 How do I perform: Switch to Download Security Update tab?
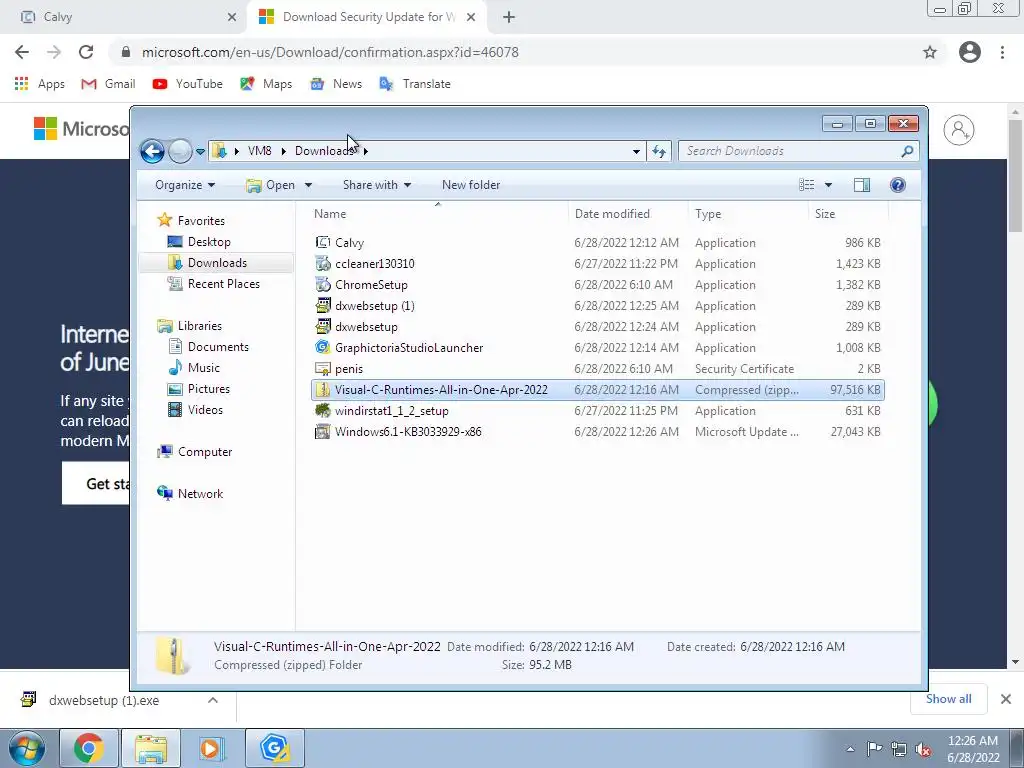pos(367,17)
